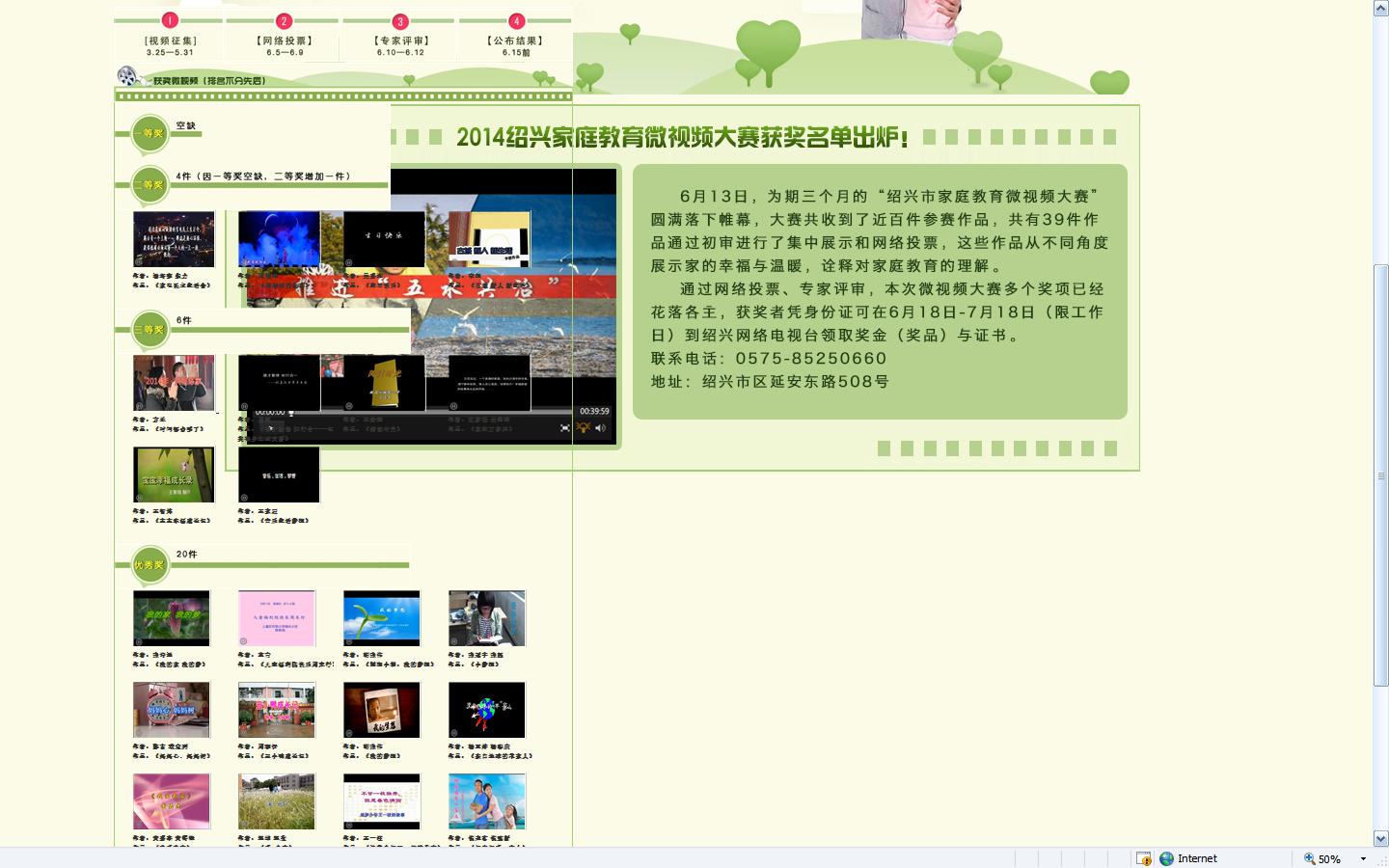Click the 一等奖 green badge
This screenshot has width=1389, height=868.
(150, 134)
